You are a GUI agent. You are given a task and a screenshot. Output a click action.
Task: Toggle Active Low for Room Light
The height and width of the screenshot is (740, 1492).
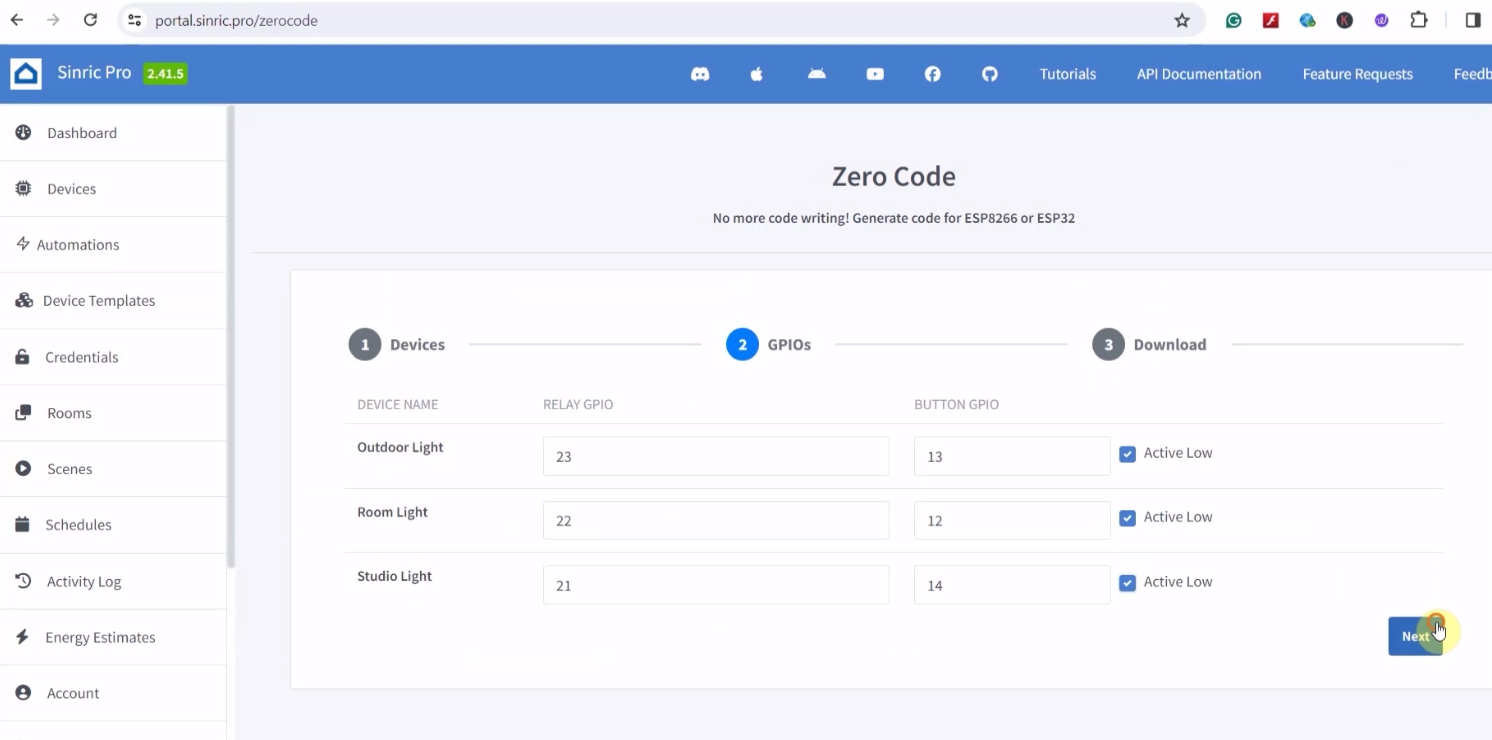(1127, 518)
